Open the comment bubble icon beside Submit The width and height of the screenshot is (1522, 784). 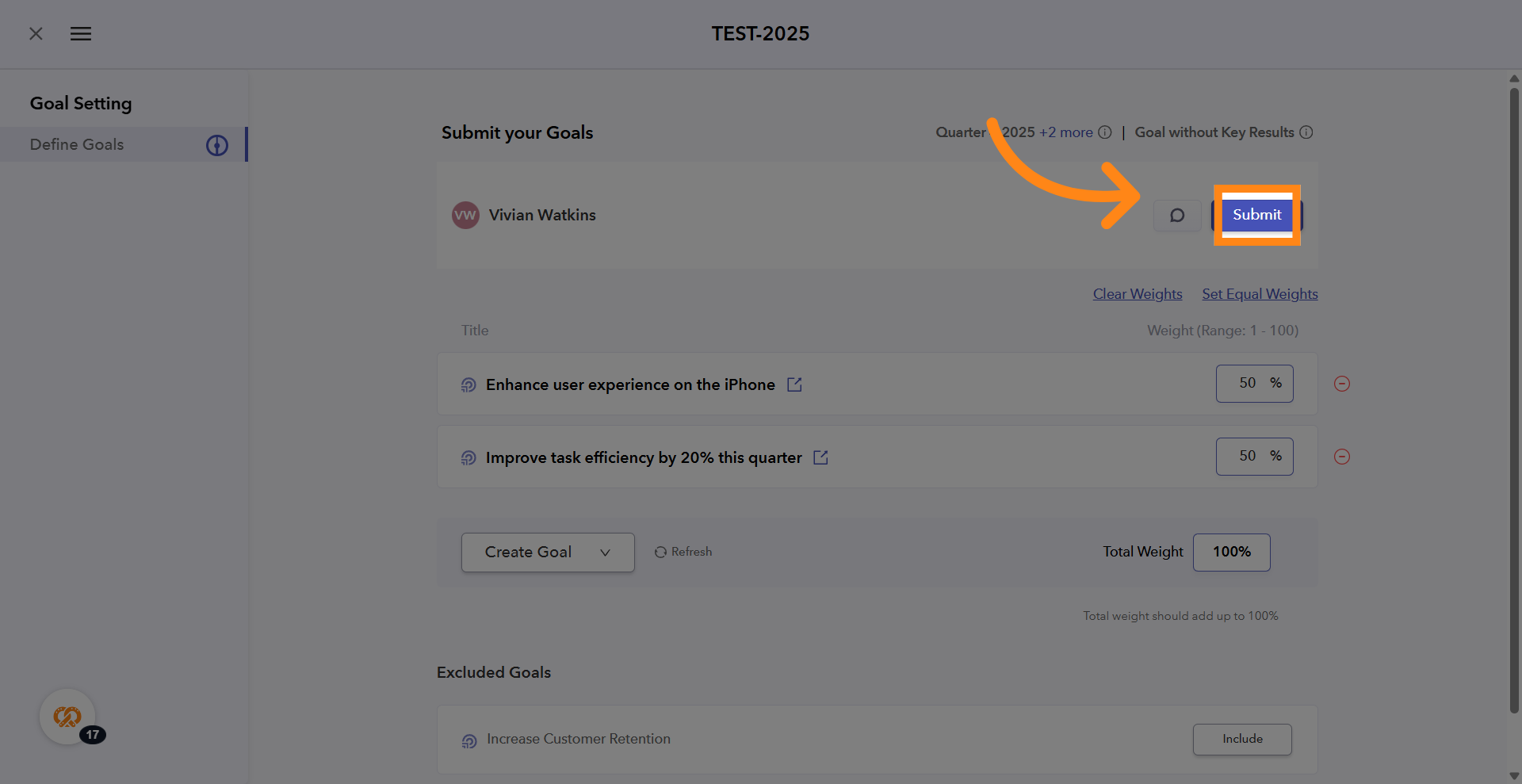(x=1177, y=216)
